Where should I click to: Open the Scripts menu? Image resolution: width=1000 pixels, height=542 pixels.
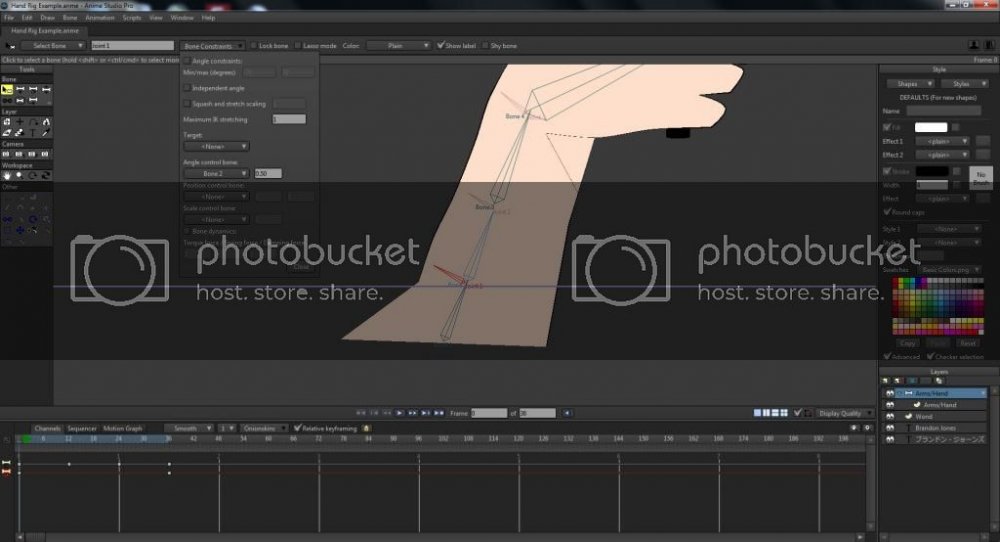tap(132, 18)
